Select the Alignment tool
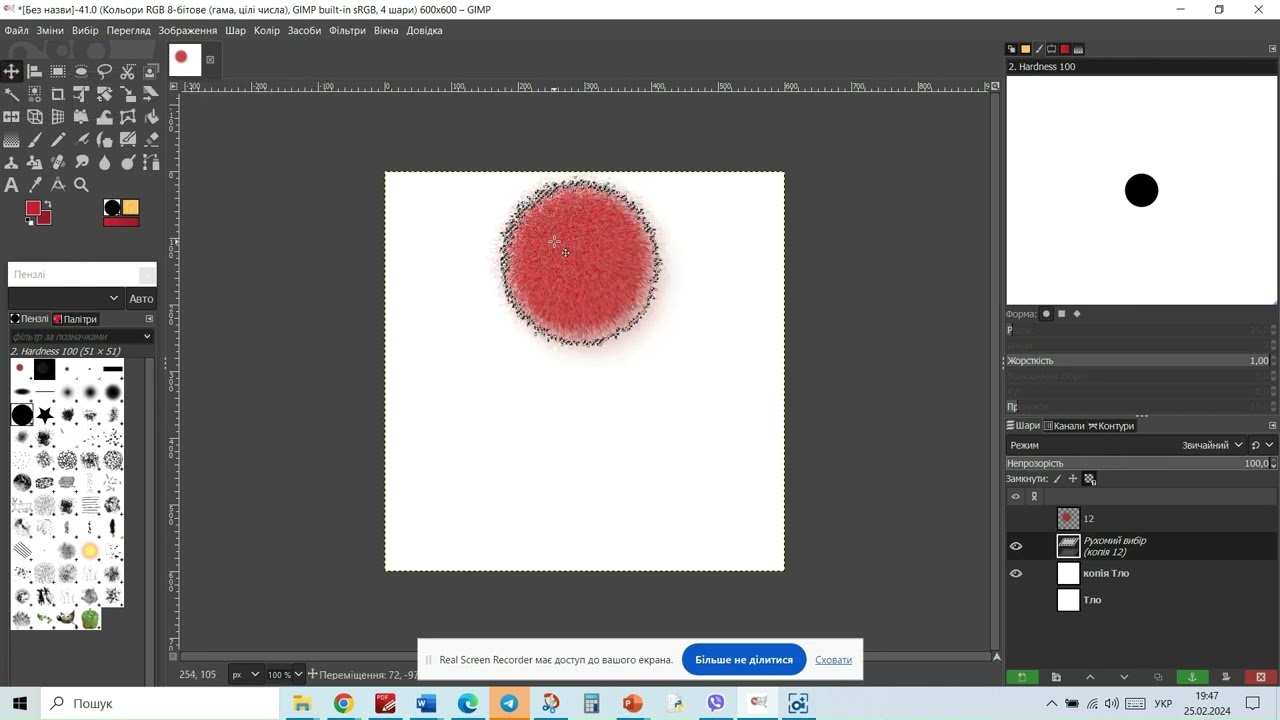 (x=34, y=71)
